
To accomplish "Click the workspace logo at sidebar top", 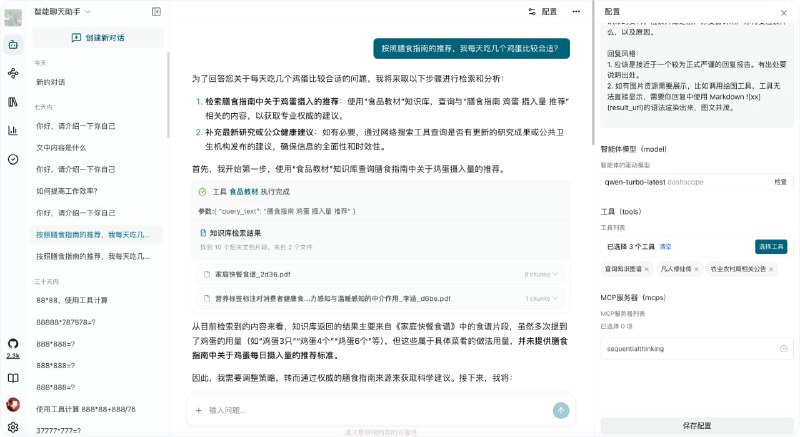I will click(x=13, y=17).
